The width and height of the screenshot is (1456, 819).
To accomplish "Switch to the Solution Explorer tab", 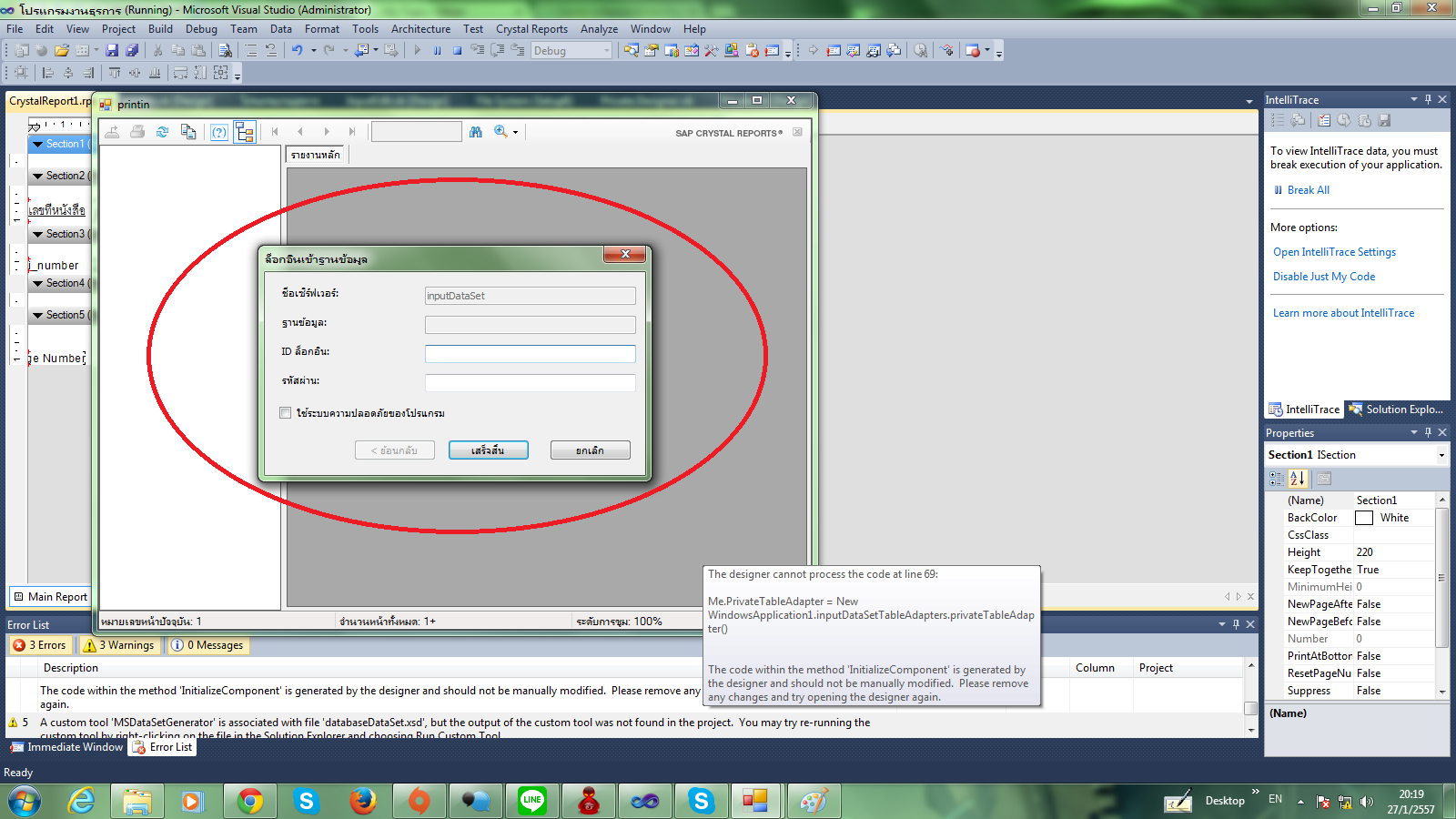I will 1397,409.
